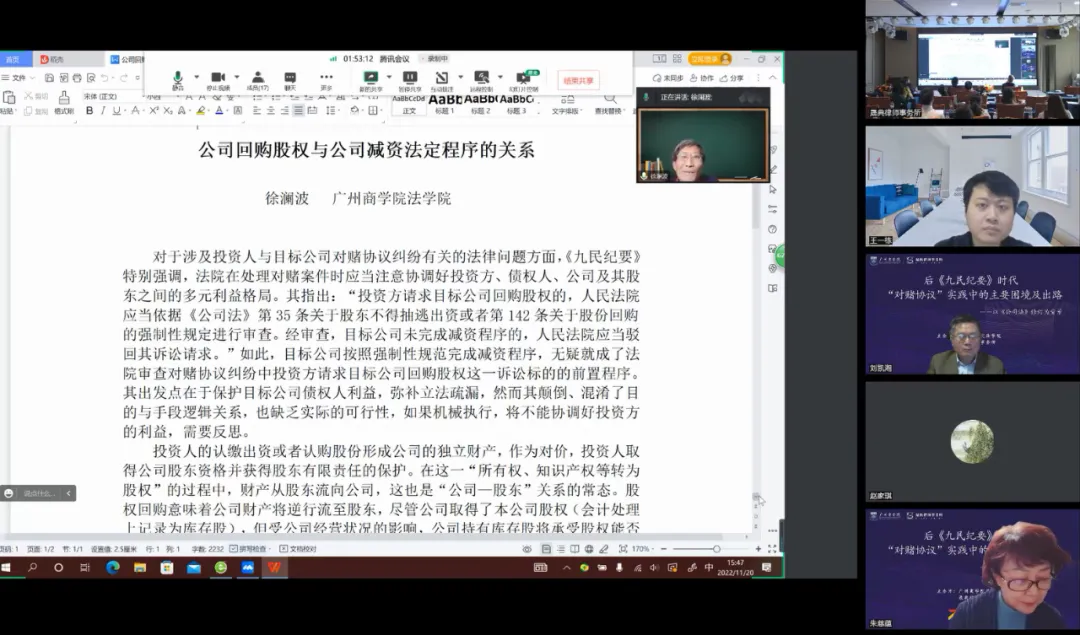Apply the Heading 1 style
Viewport: 1080px width, 635px height.
click(444, 105)
